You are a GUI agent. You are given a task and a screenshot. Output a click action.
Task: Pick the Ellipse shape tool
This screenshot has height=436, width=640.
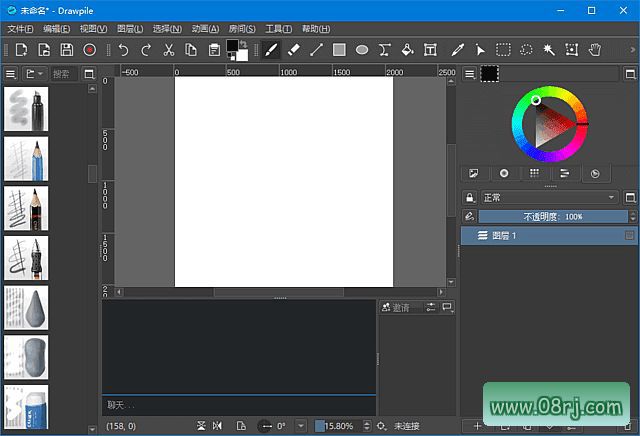[362, 49]
